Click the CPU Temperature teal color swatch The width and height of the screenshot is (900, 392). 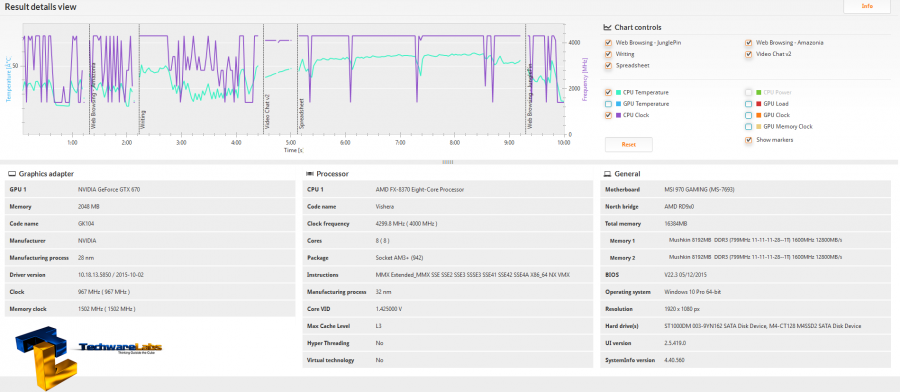[x=618, y=92]
